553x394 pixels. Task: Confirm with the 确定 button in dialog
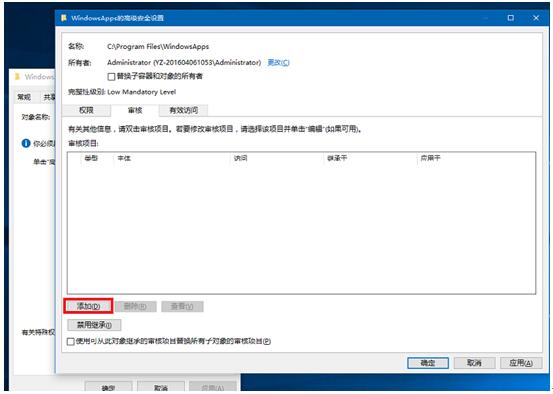[x=428, y=363]
